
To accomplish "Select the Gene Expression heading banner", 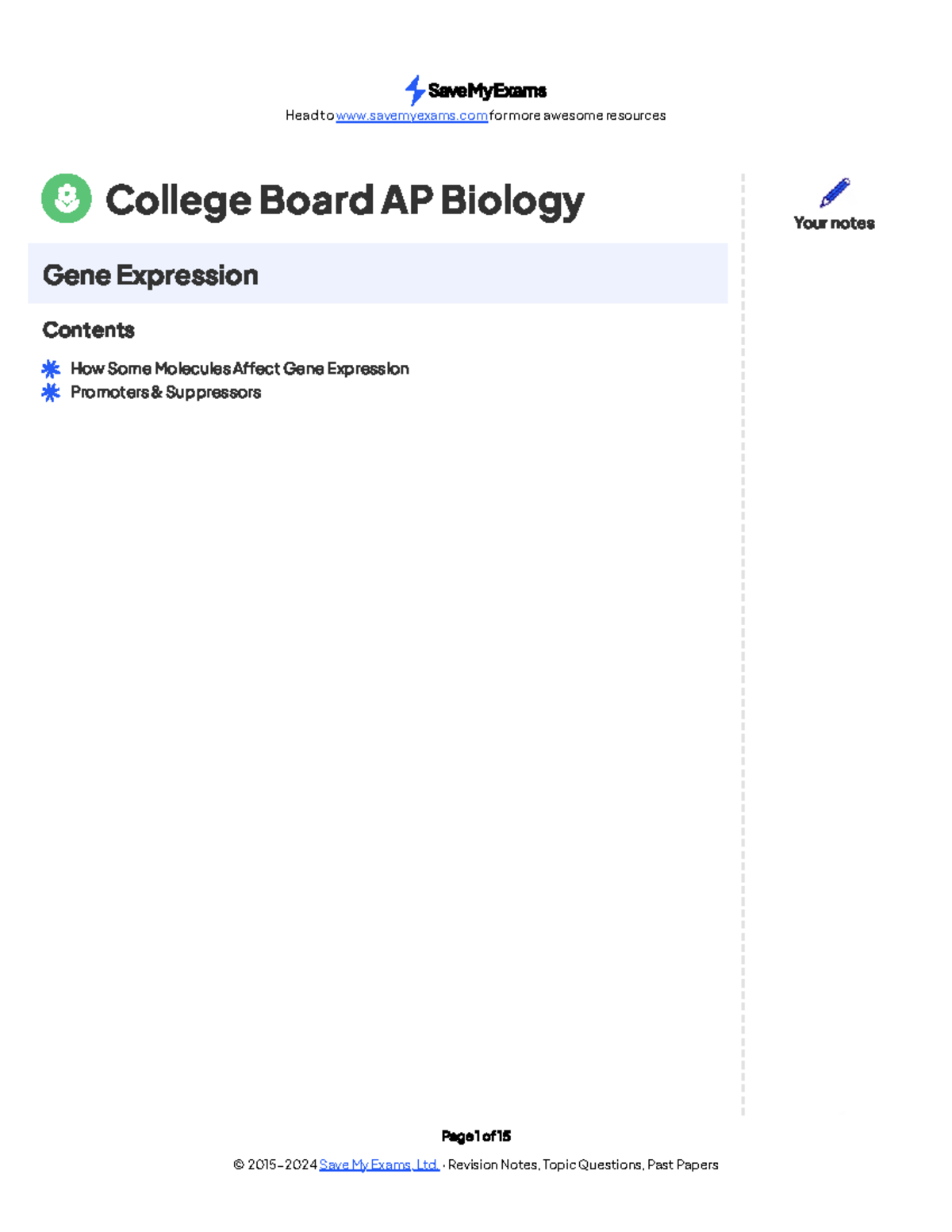I will (x=378, y=274).
